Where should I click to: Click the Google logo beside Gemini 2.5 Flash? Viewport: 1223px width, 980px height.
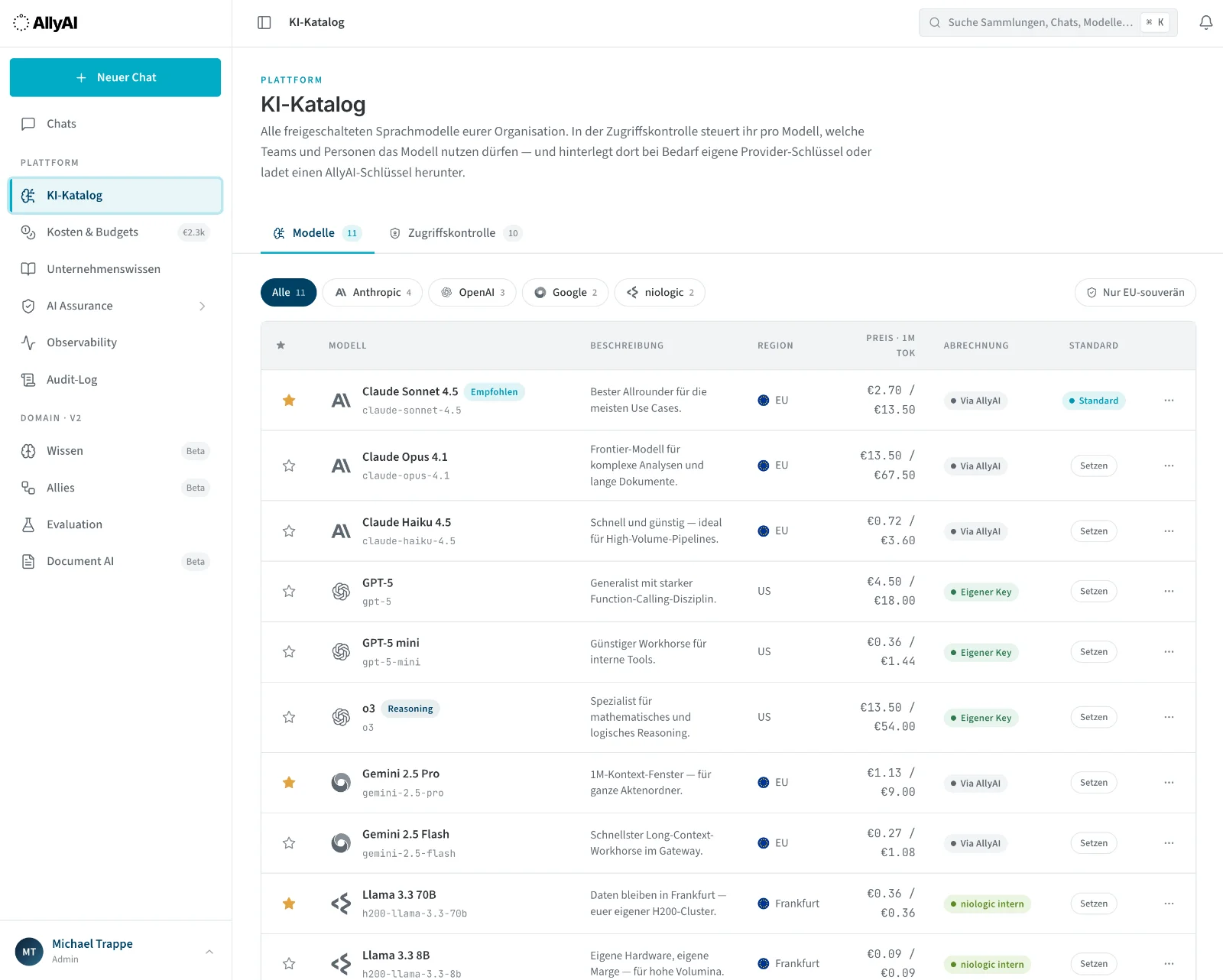(341, 843)
